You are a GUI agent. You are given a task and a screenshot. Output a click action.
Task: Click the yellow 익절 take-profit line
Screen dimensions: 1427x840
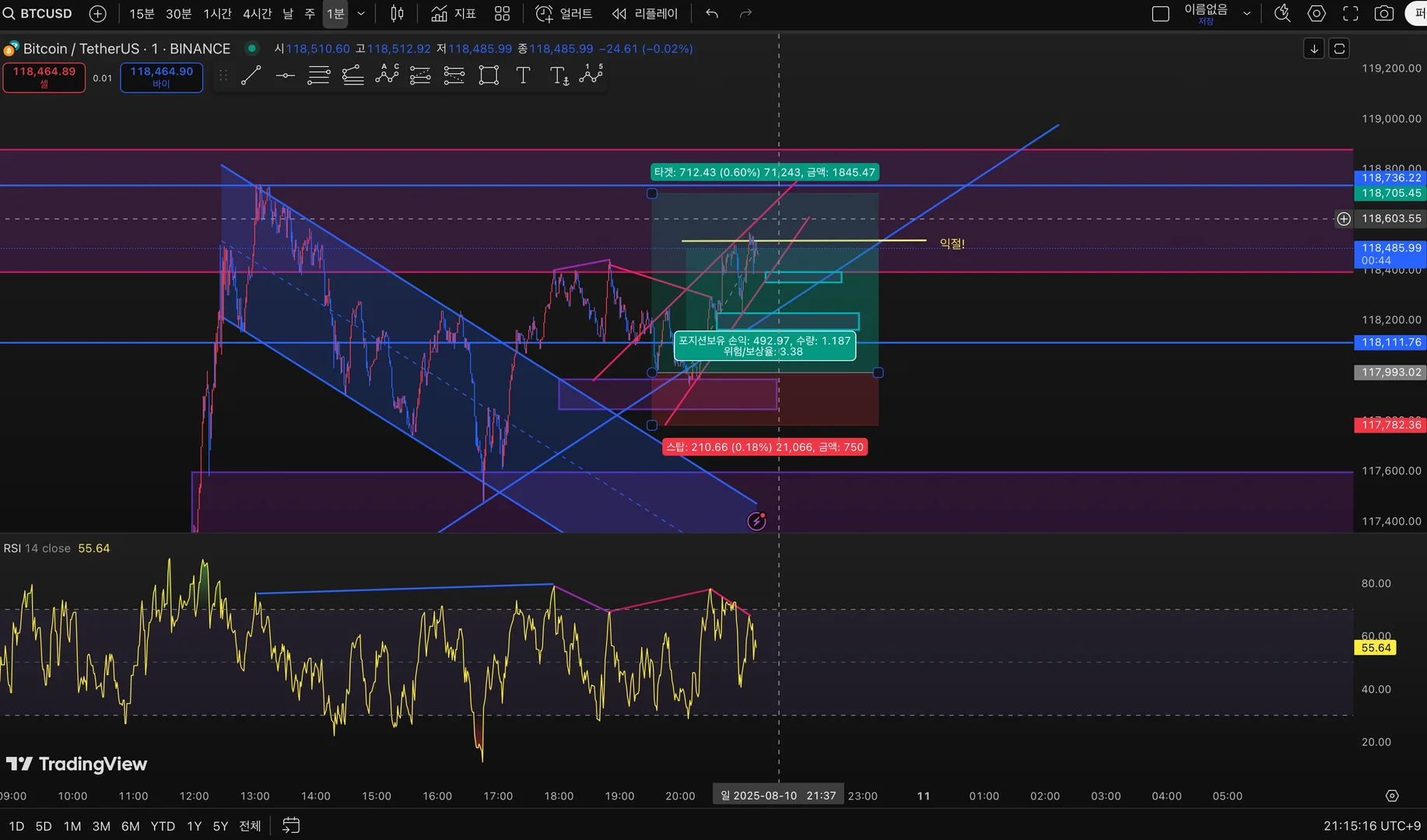pyautogui.click(x=804, y=240)
